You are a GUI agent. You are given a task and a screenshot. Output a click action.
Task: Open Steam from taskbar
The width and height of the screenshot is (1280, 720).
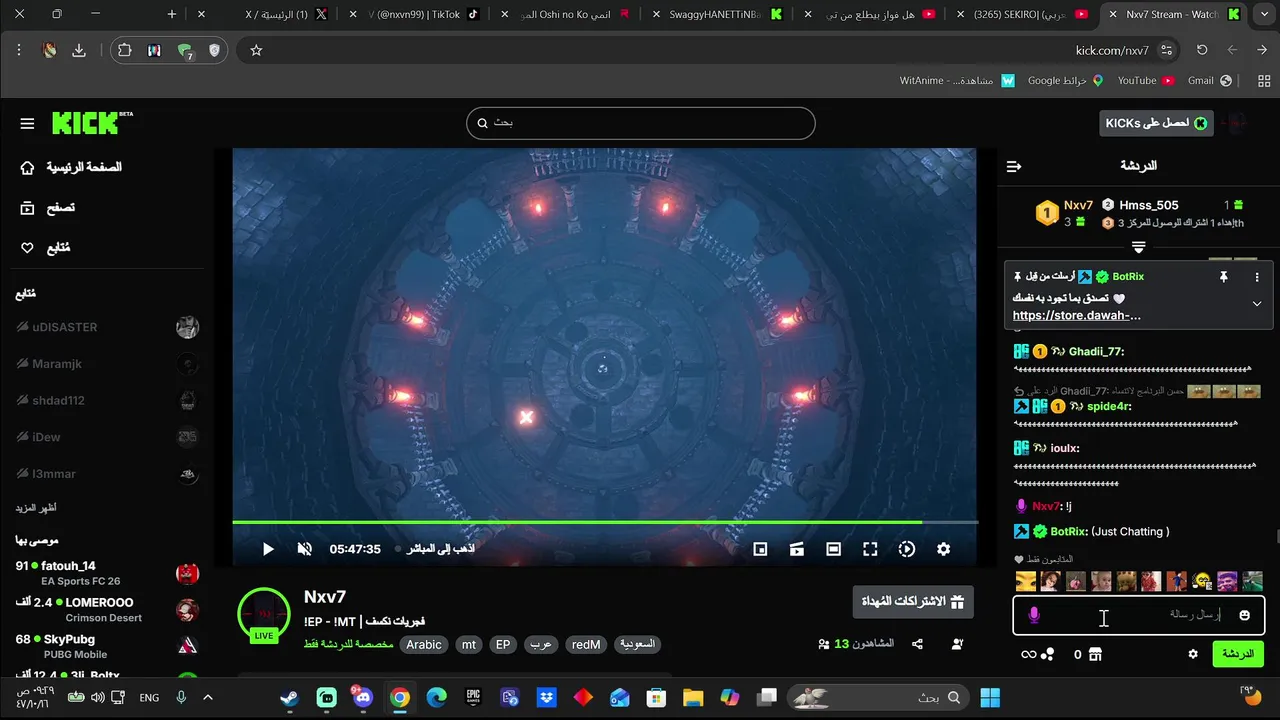coord(289,698)
